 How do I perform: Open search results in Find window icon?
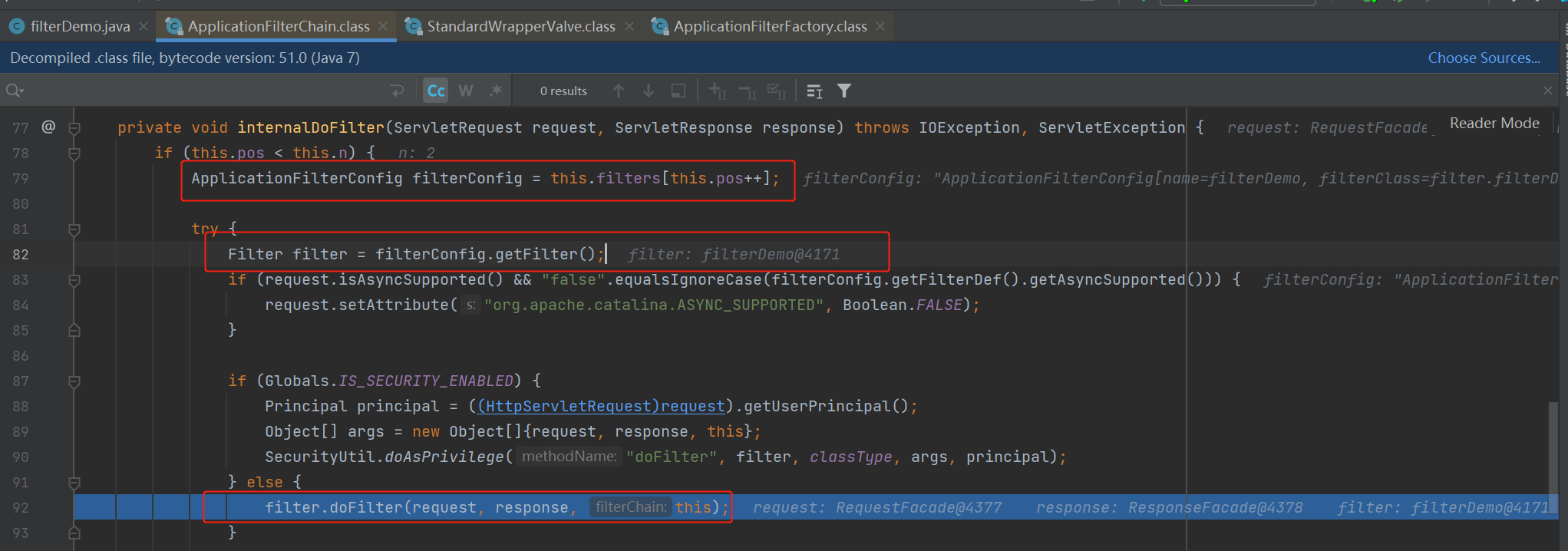tap(678, 91)
